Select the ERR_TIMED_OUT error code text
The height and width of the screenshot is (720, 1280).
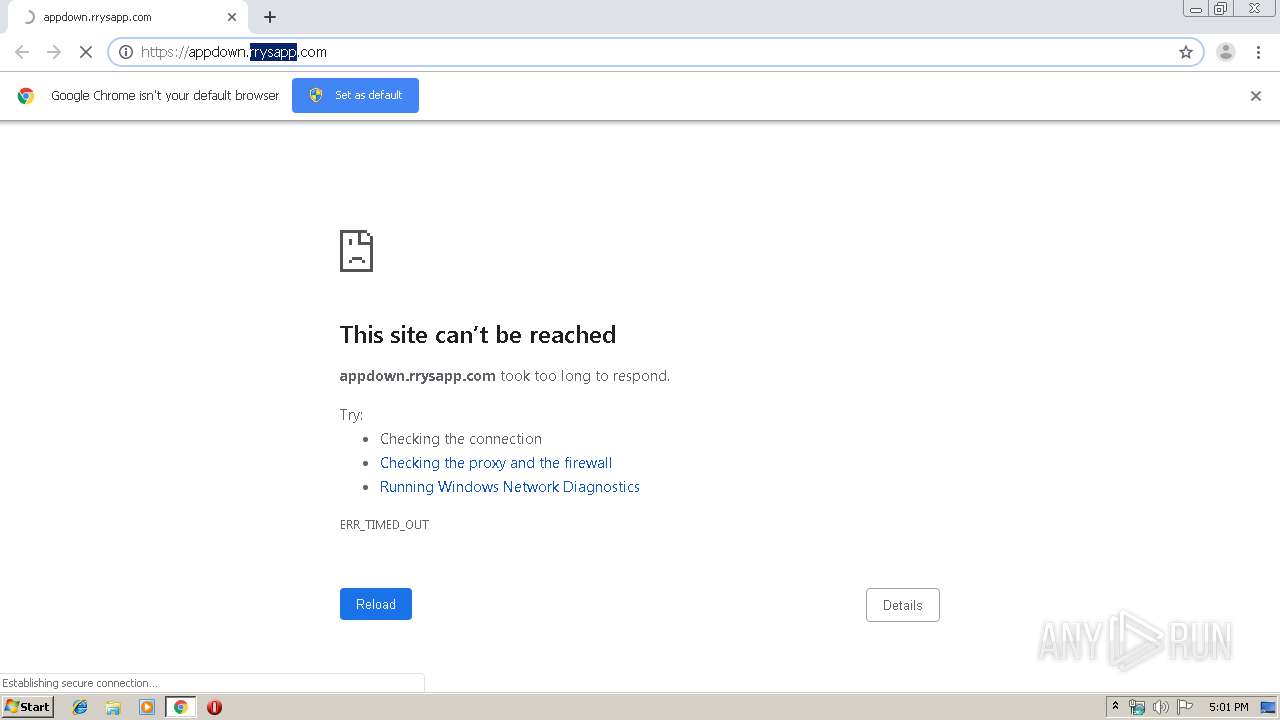coord(384,524)
